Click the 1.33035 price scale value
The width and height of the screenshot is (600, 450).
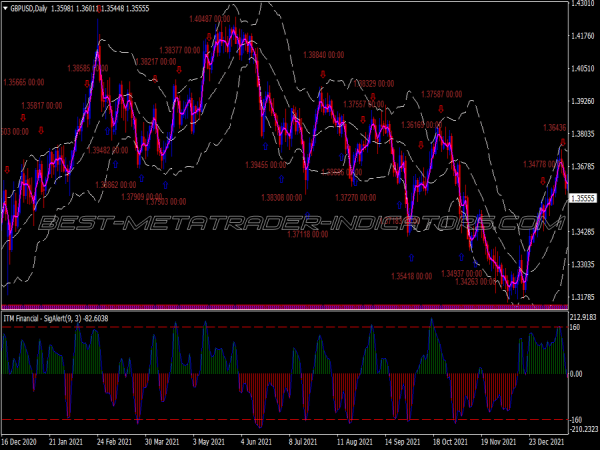582,264
